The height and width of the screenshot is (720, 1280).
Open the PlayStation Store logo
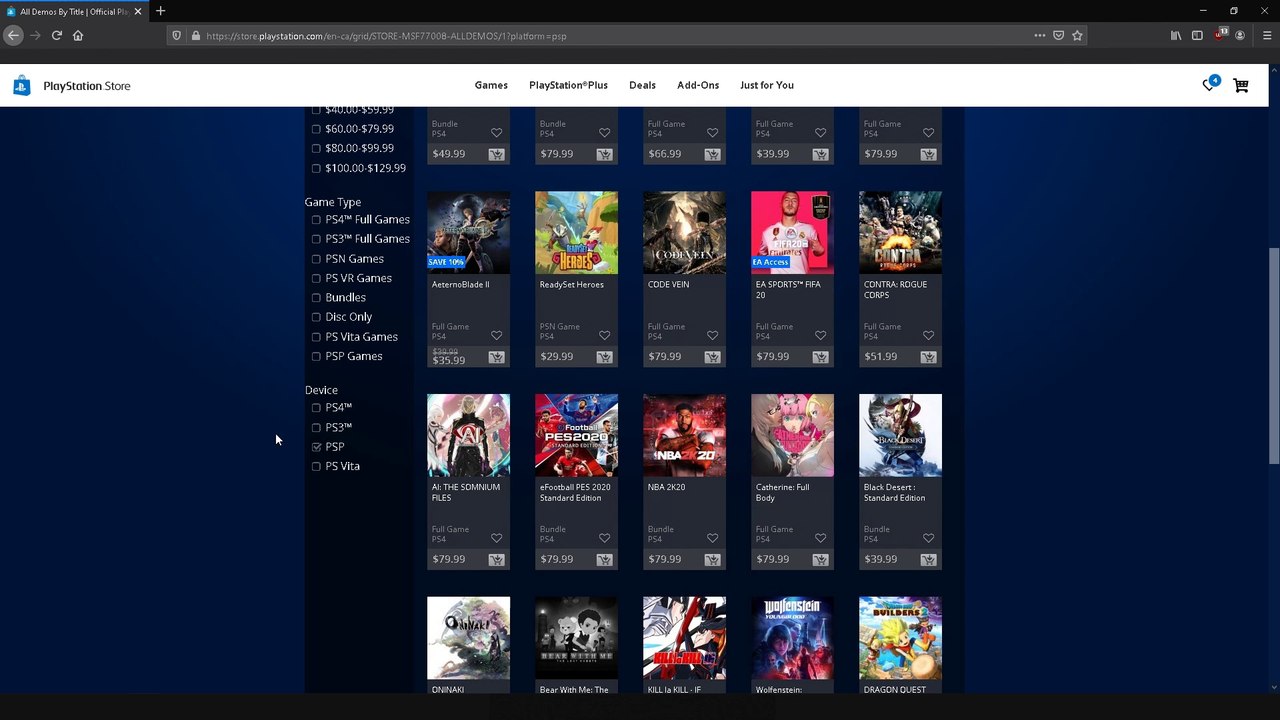72,86
